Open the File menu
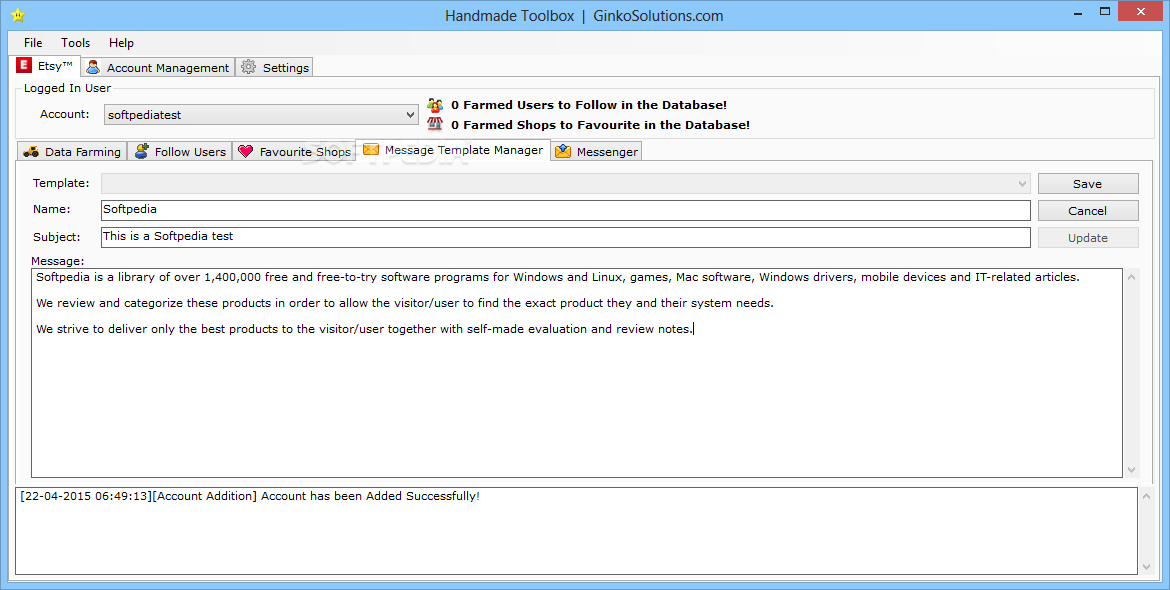 [33, 43]
